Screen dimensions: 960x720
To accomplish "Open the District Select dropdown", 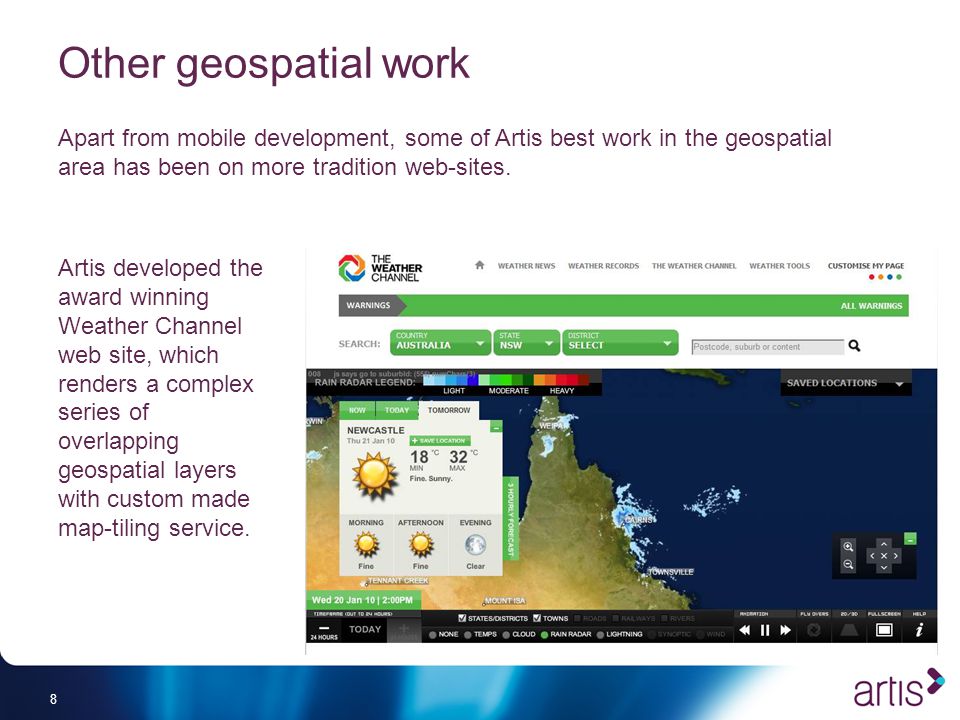I will point(620,342).
